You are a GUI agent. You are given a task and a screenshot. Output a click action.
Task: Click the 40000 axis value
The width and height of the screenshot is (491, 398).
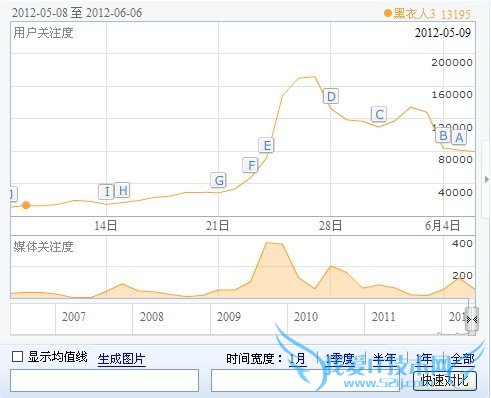tap(455, 192)
